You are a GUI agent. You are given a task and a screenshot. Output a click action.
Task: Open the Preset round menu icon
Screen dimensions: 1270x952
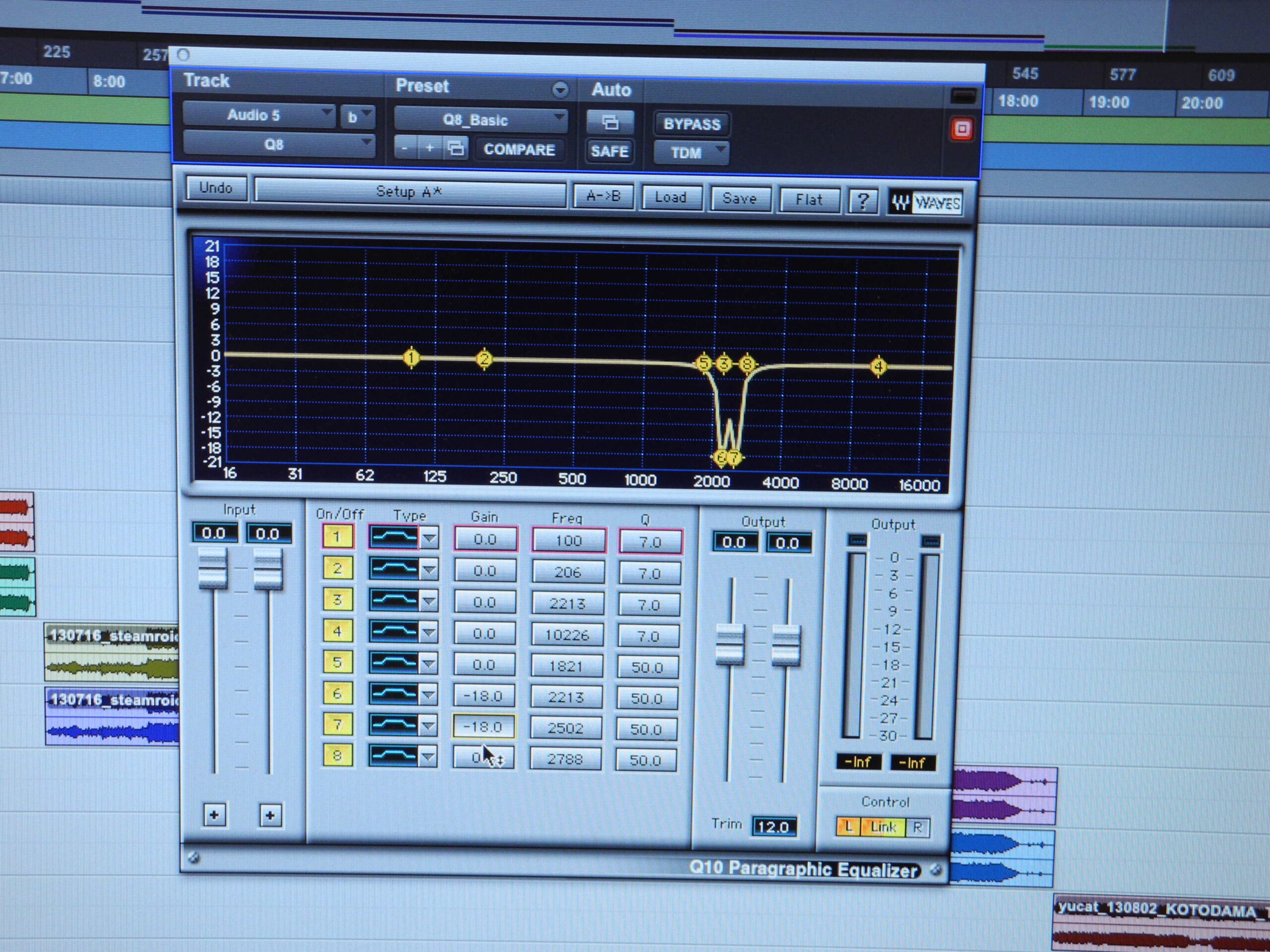pyautogui.click(x=561, y=90)
